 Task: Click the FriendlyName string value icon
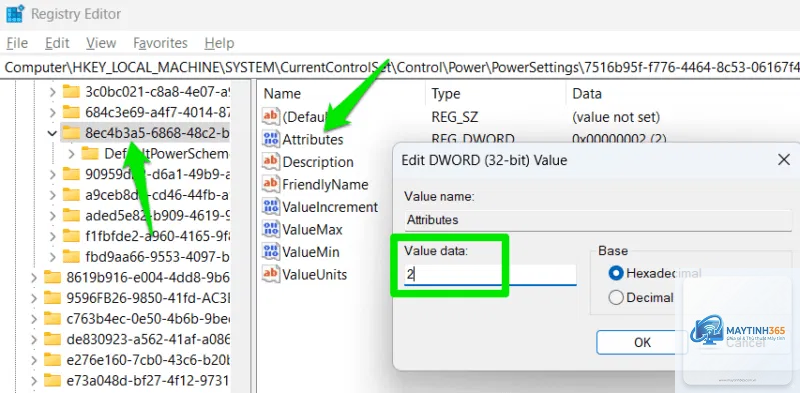[x=270, y=184]
